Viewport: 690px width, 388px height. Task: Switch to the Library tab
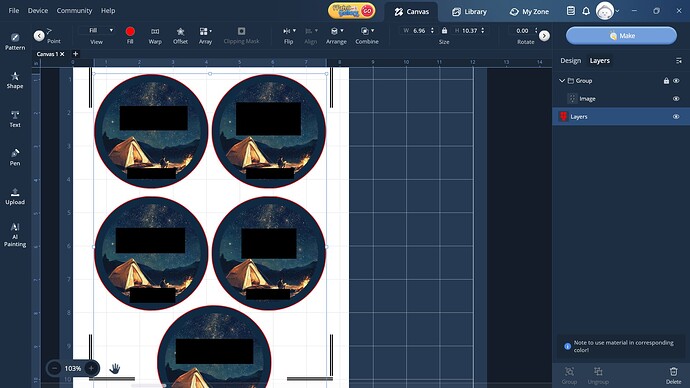pyautogui.click(x=469, y=12)
